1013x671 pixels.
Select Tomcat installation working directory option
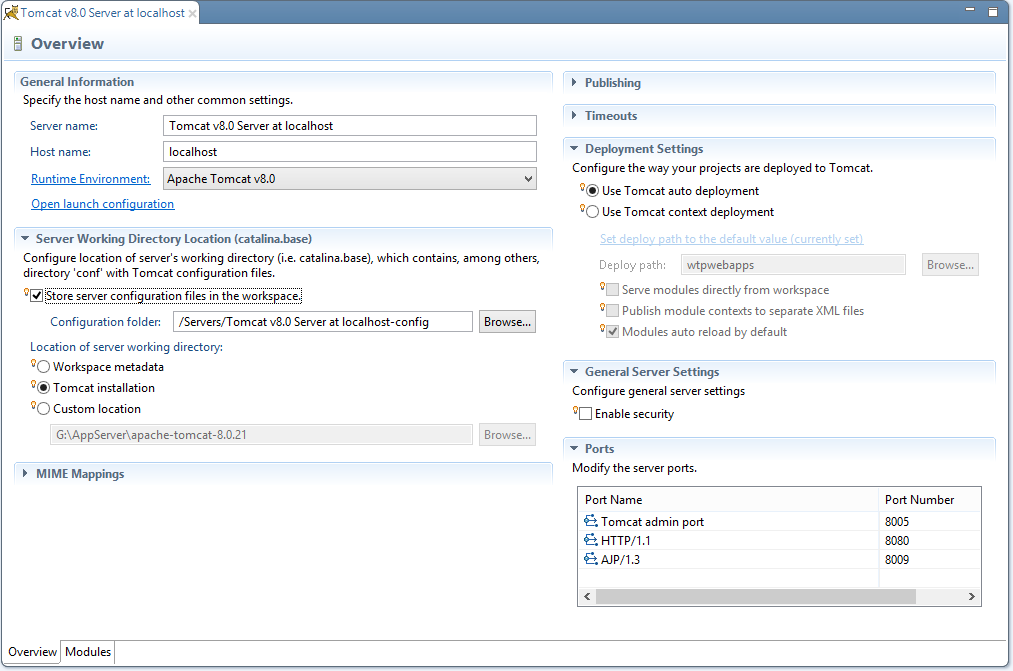[43, 388]
